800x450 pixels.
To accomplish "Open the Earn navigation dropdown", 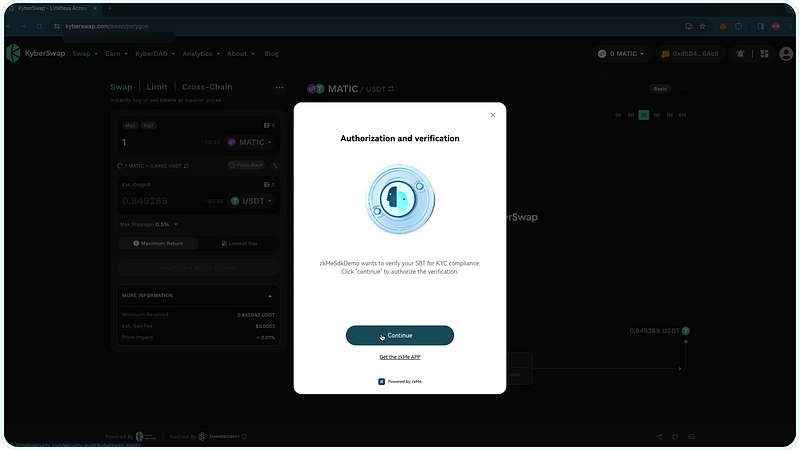I will point(116,54).
